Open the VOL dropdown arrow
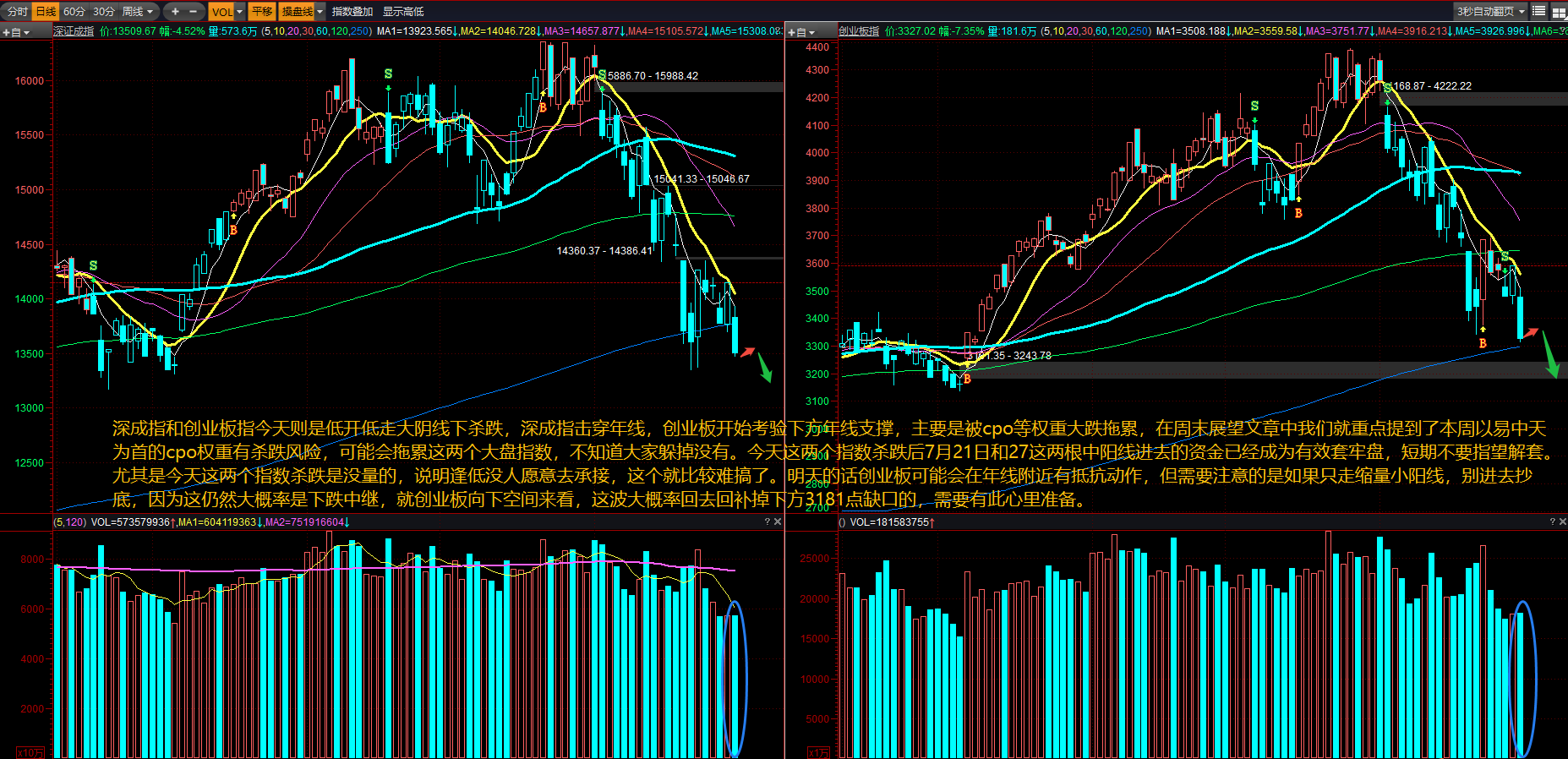Viewport: 1568px width, 759px height. pos(240,11)
